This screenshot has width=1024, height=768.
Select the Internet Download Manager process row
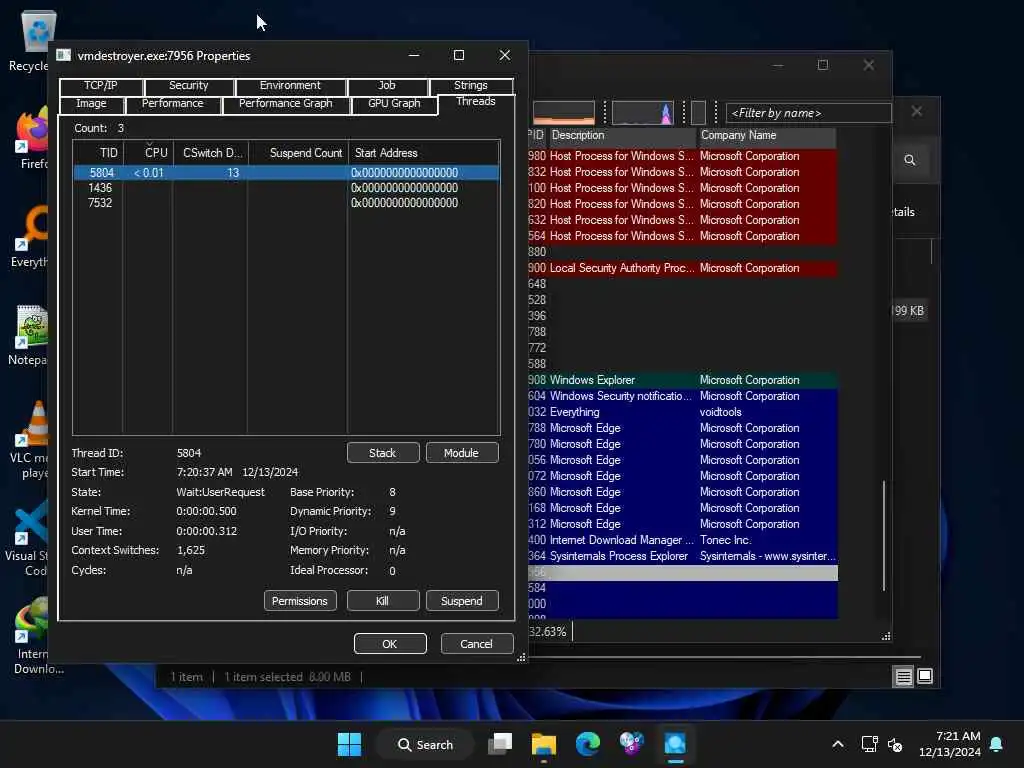pyautogui.click(x=682, y=540)
